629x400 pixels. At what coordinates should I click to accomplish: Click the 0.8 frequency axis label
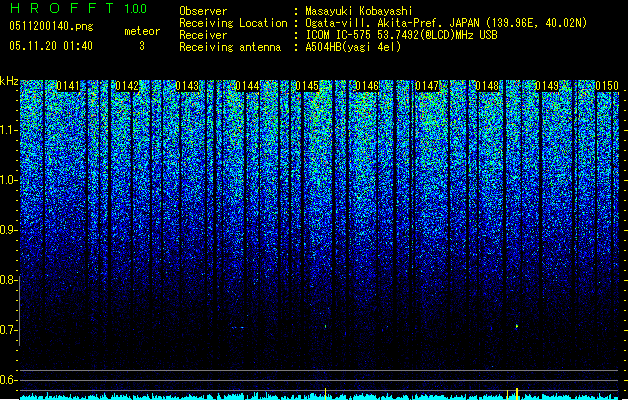pos(9,280)
